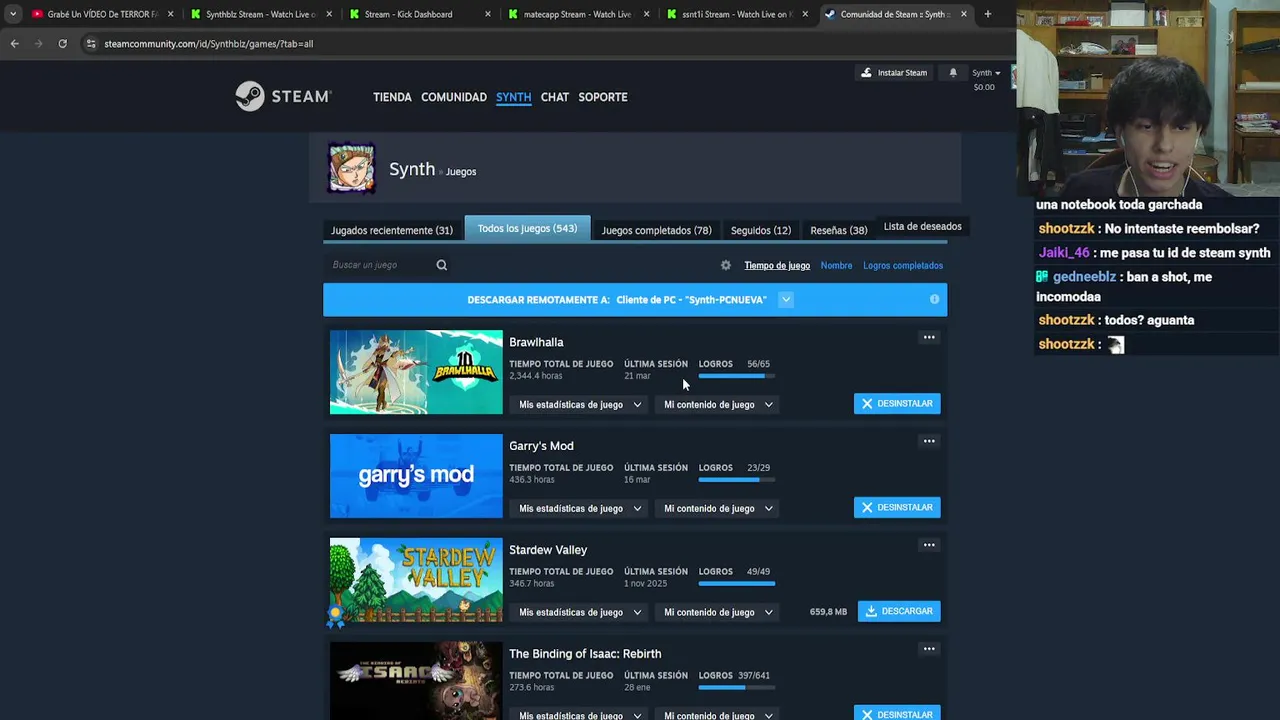Screen dimensions: 1280x720
Task: Reload the page with the refresh icon
Action: (62, 44)
